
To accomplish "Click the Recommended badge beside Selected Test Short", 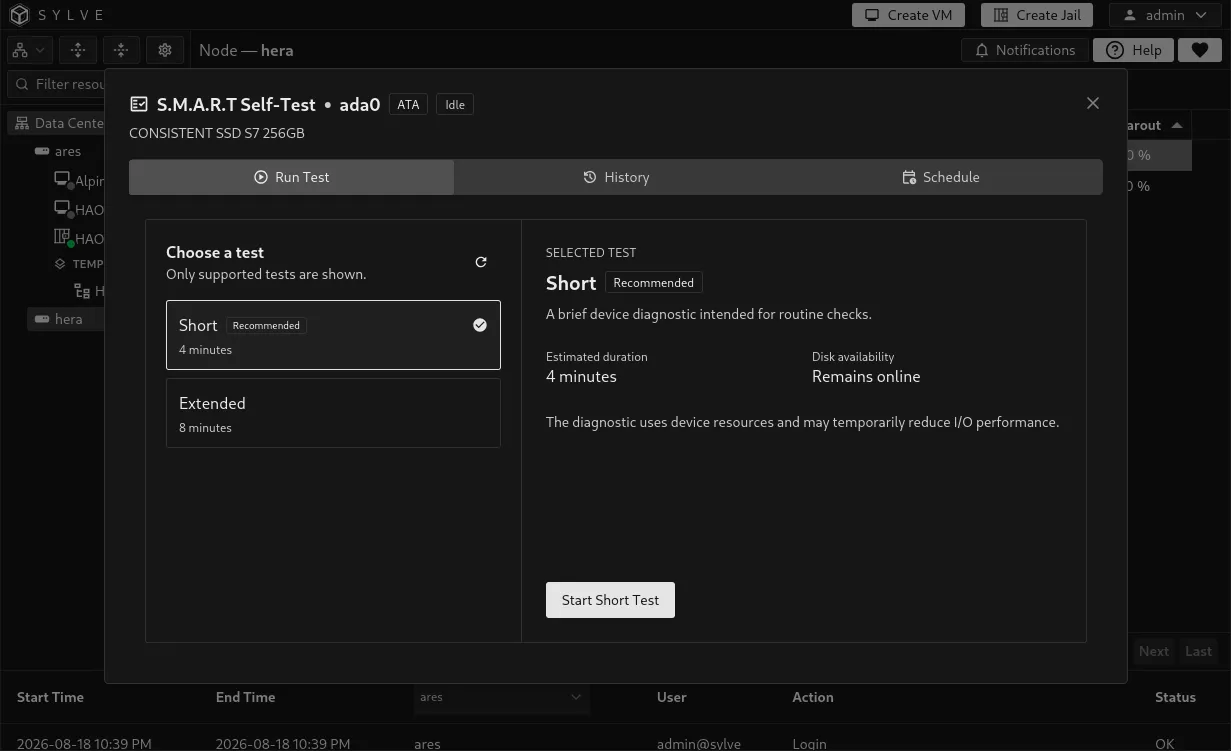I will 654,283.
